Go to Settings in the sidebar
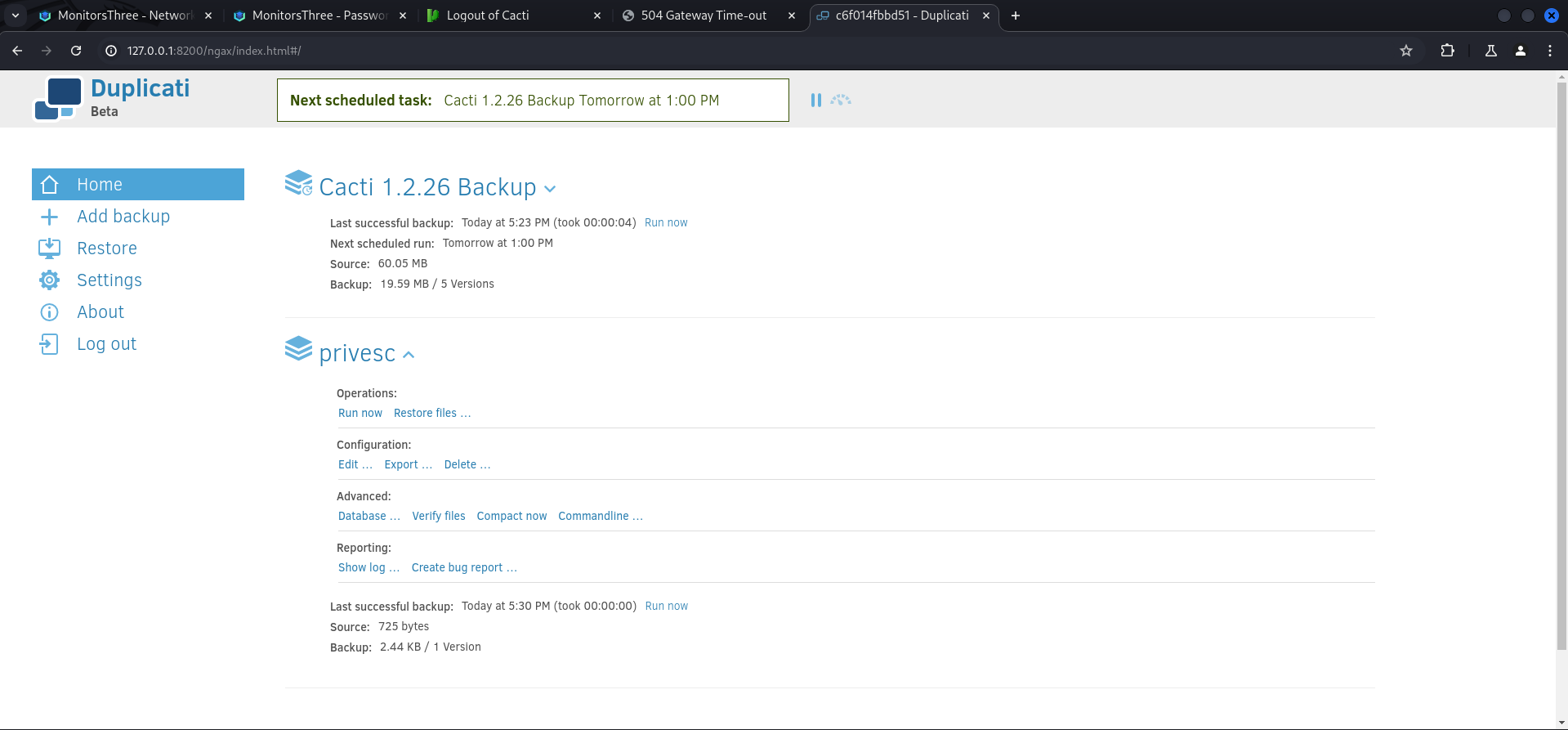 tap(109, 280)
